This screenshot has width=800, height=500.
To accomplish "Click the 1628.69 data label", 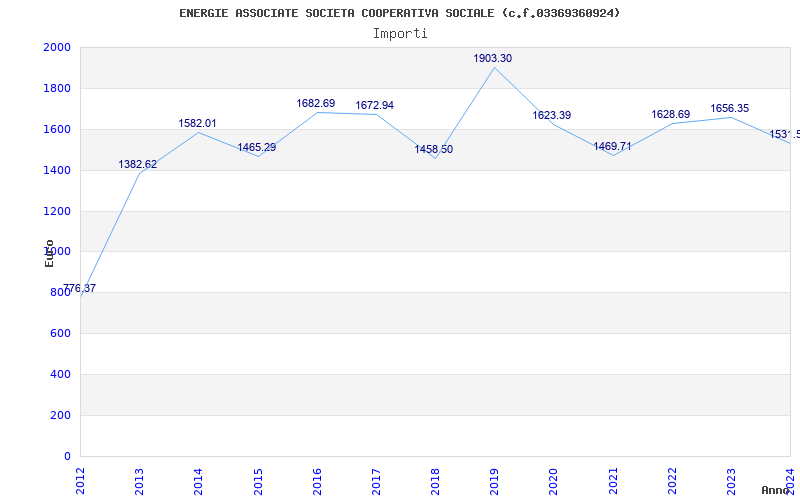I will click(x=670, y=115).
